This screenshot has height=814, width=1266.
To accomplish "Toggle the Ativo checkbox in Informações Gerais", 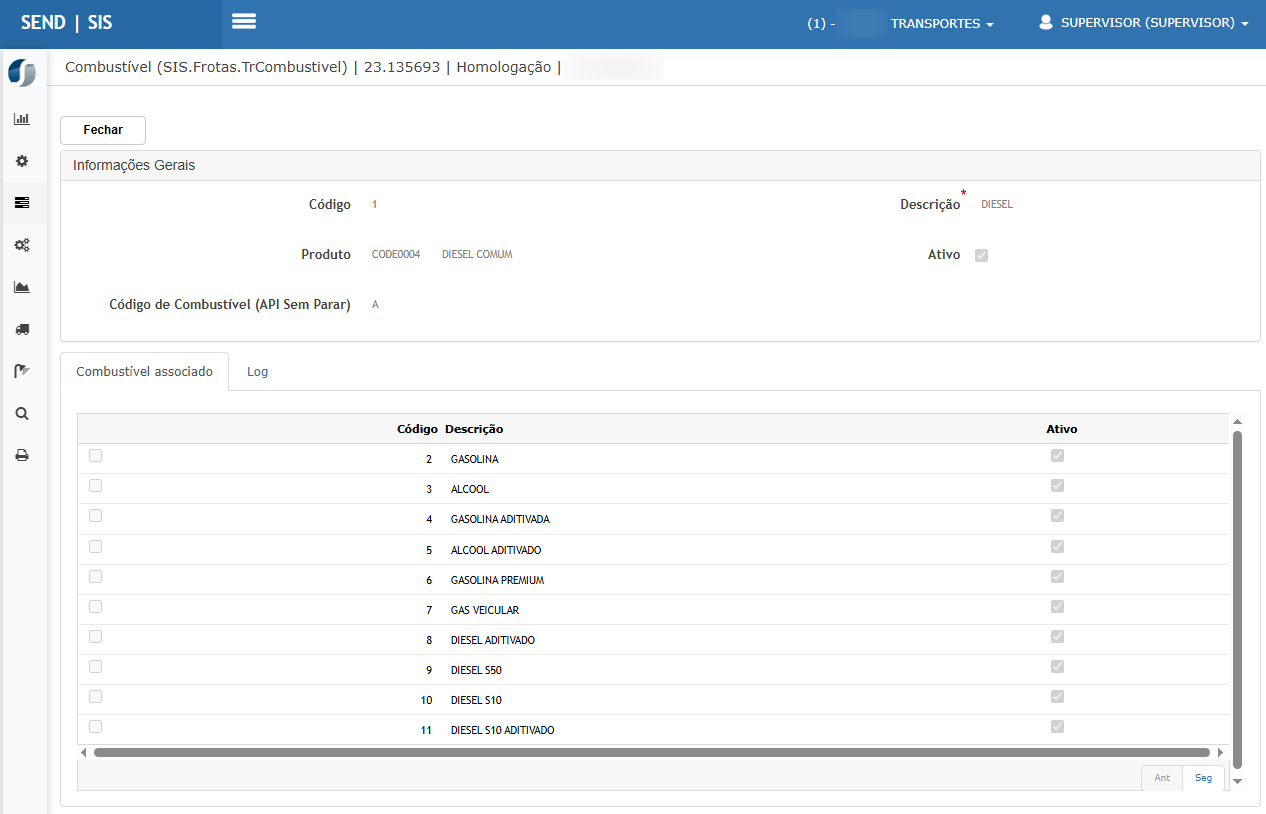I will 981,255.
